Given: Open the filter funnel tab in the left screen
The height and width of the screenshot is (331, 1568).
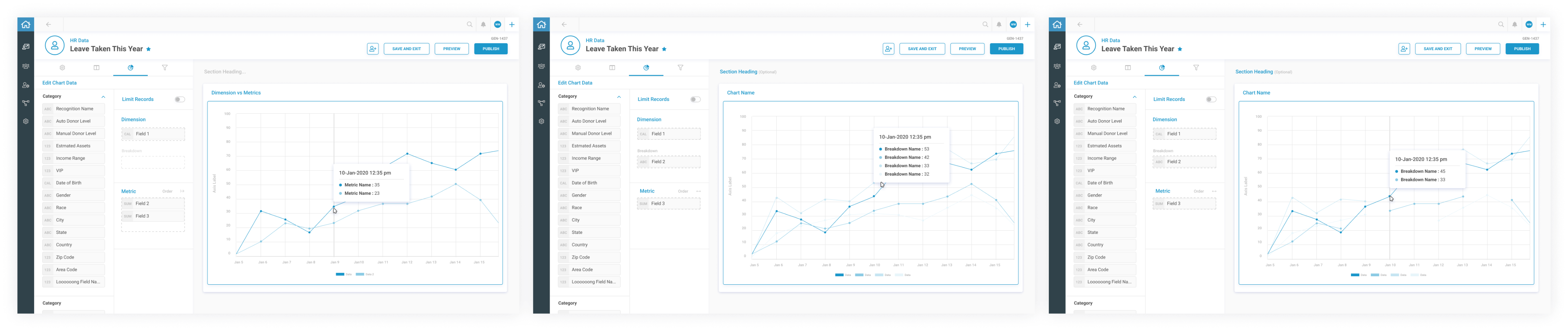Looking at the screenshot, I should point(164,68).
